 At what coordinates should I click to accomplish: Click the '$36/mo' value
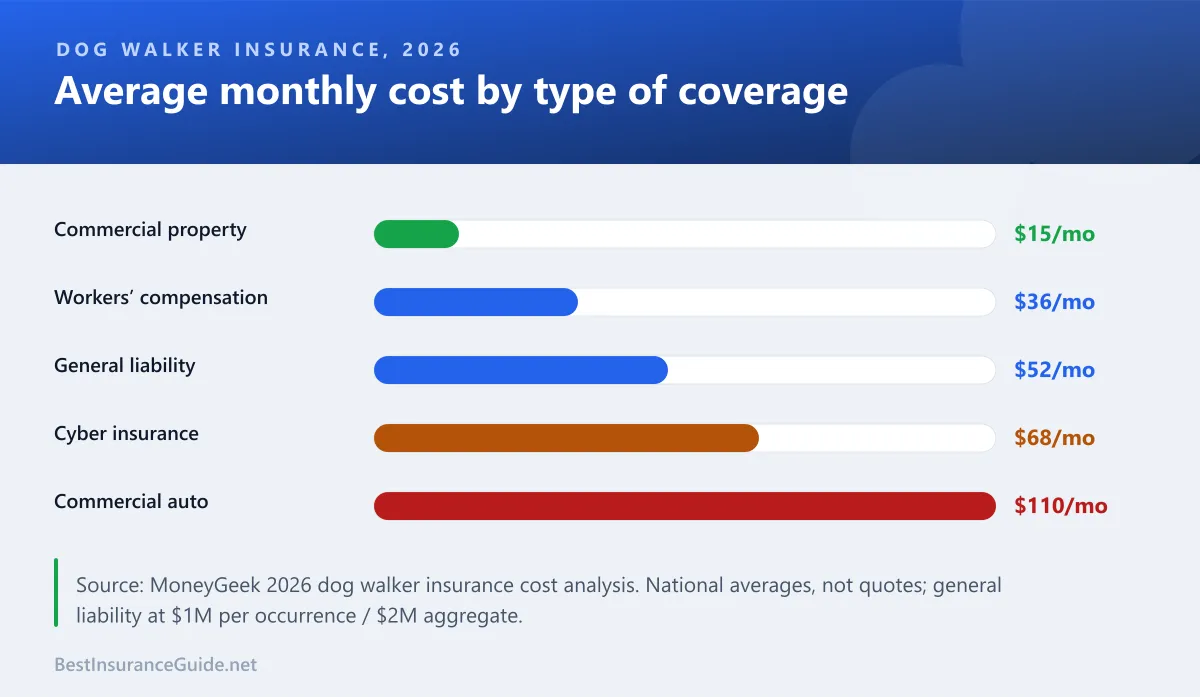[1055, 302]
